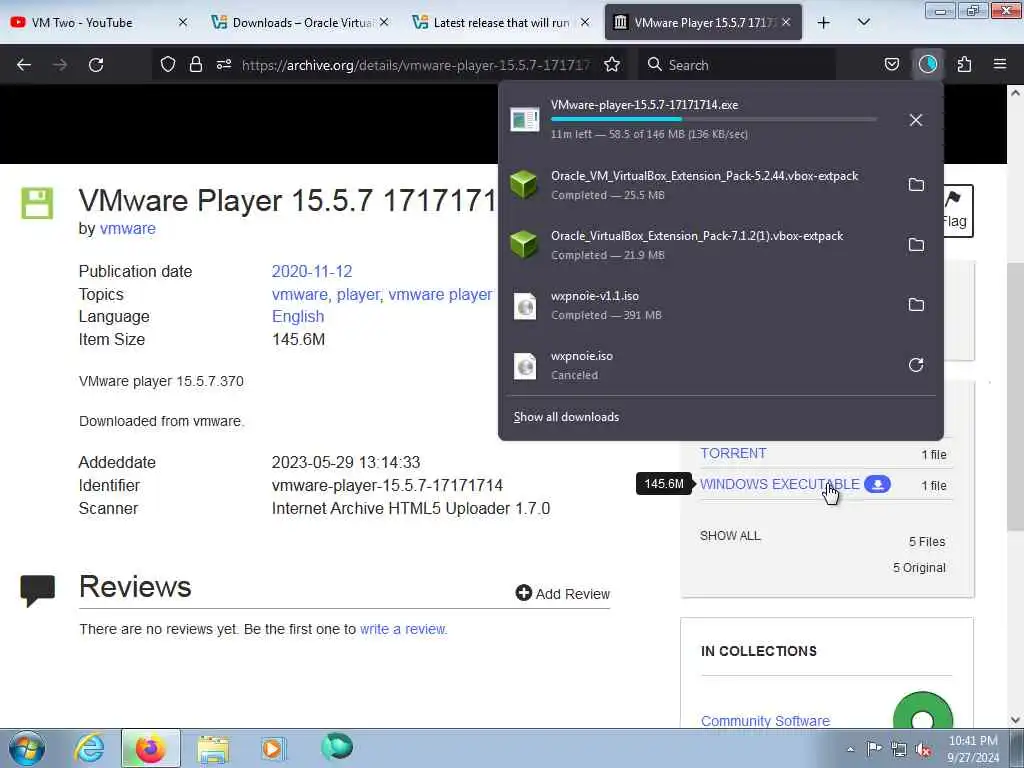Retry the canceled wxpnoie.iso download
This screenshot has width=1024, height=768.
point(916,365)
